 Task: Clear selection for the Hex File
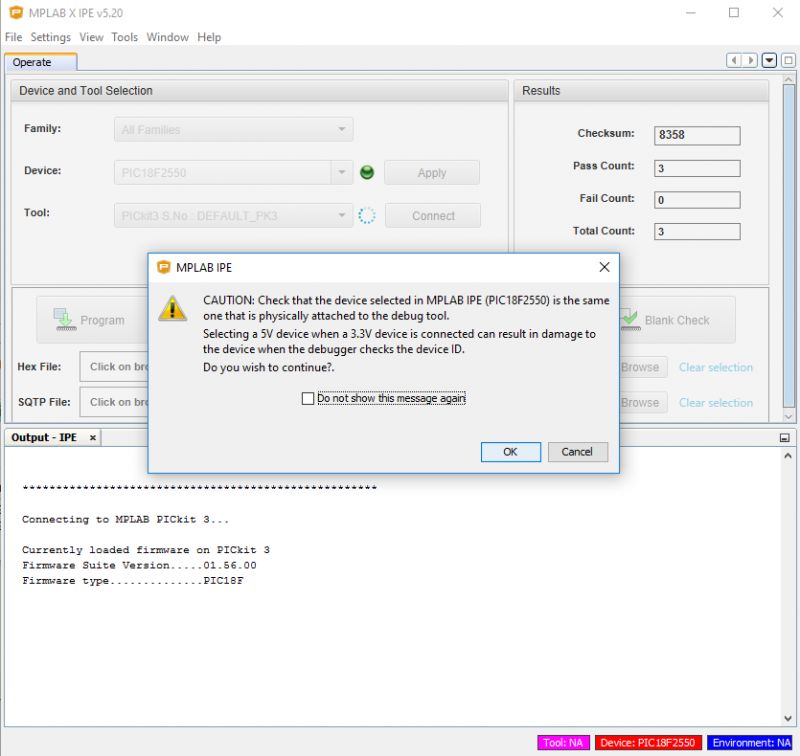(x=716, y=367)
